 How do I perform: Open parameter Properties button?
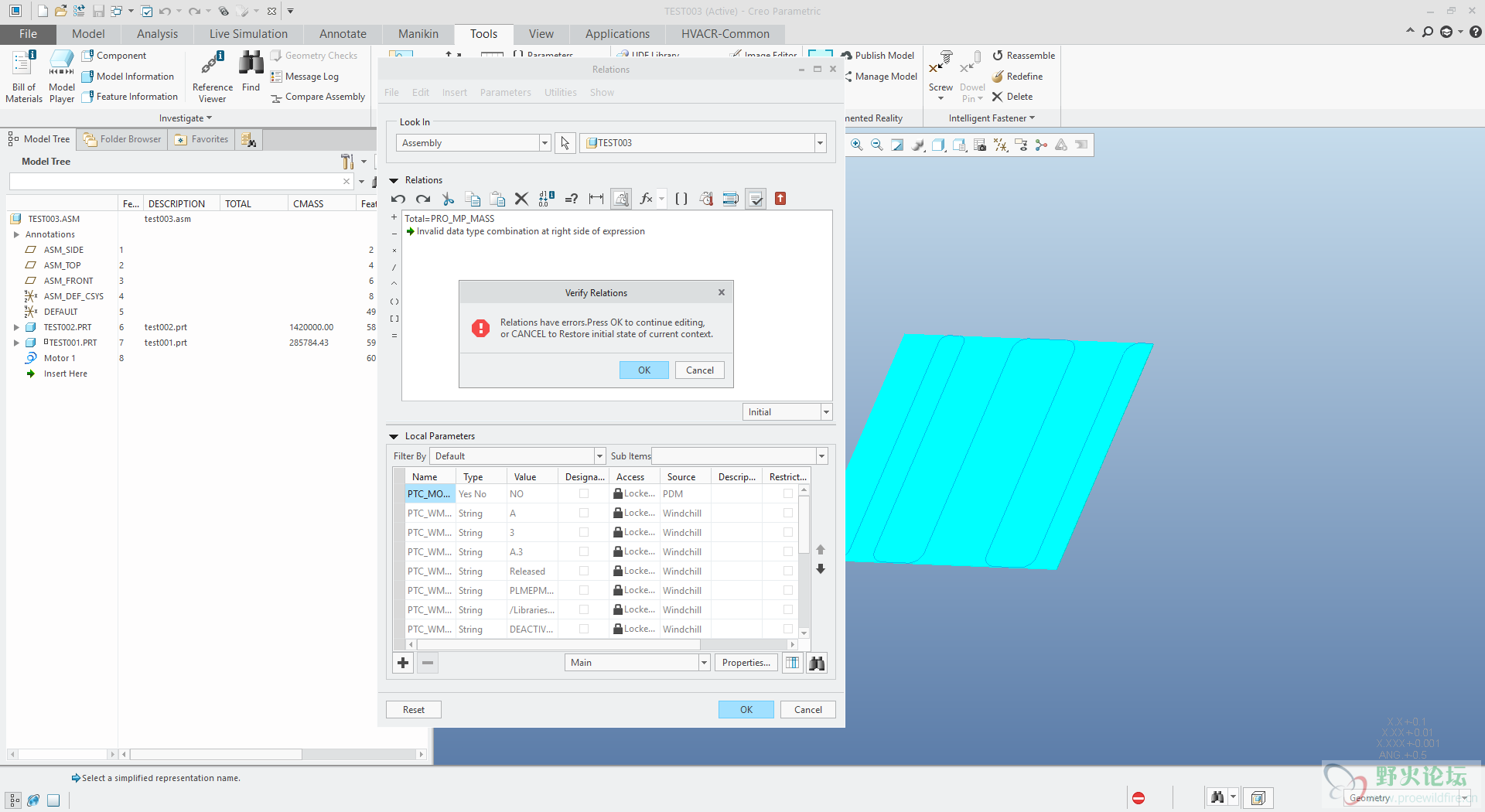pos(746,663)
